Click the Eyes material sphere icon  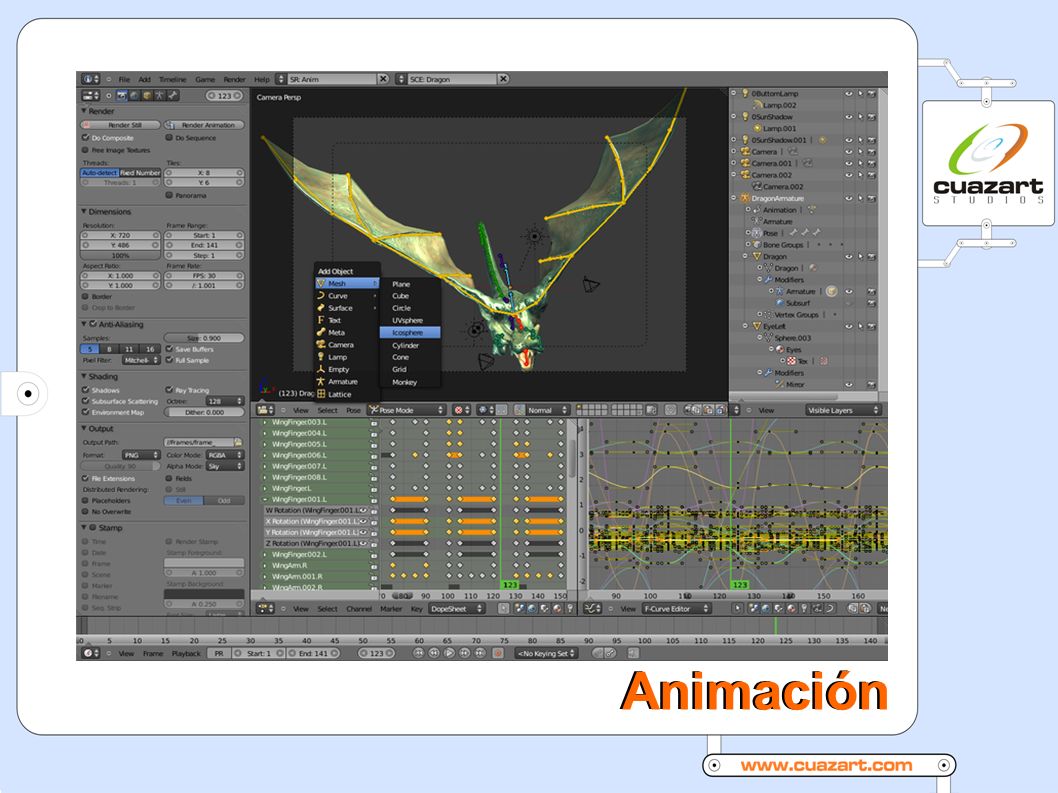(x=780, y=350)
